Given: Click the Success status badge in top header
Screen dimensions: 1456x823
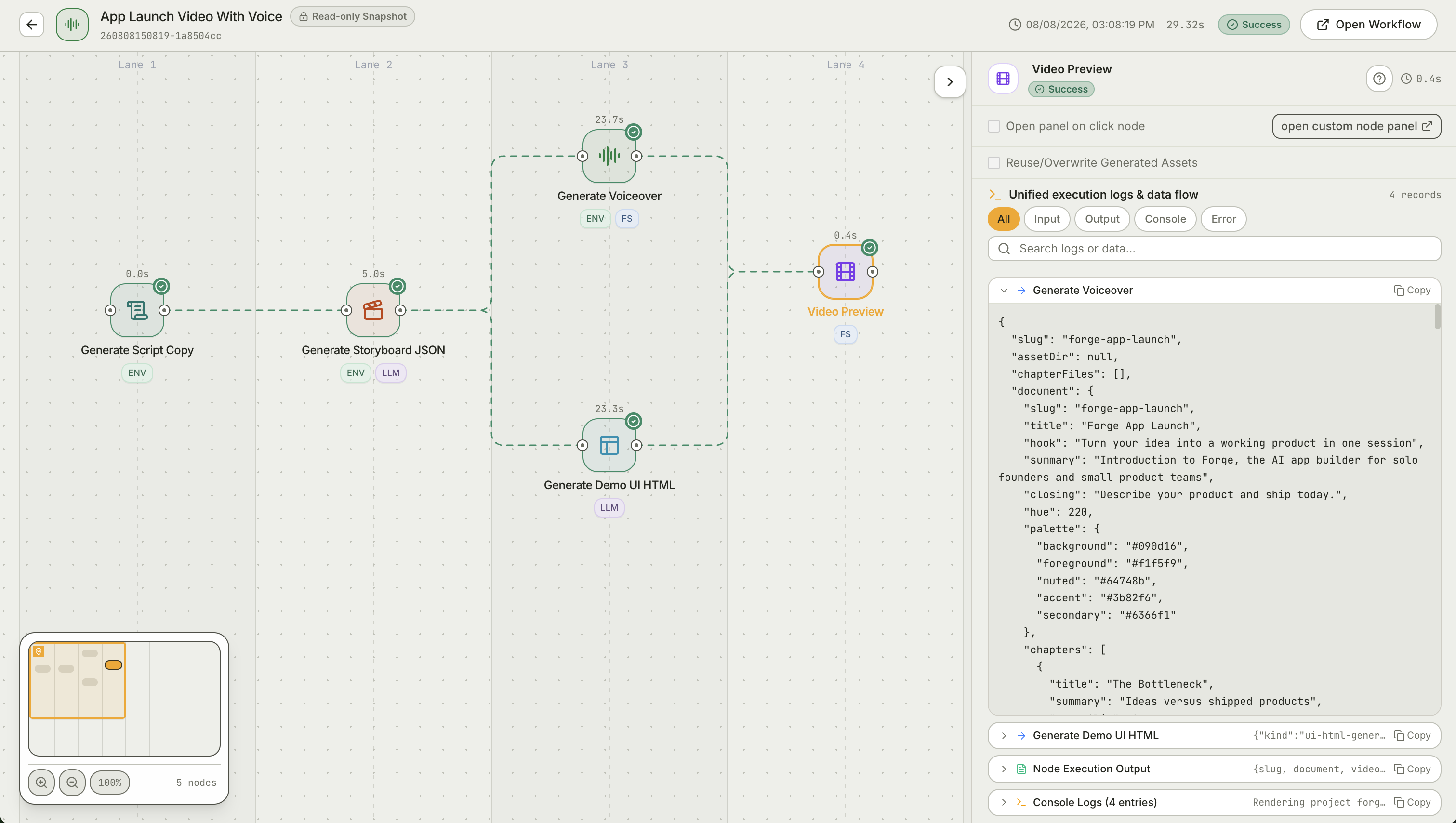Looking at the screenshot, I should pyautogui.click(x=1254, y=25).
